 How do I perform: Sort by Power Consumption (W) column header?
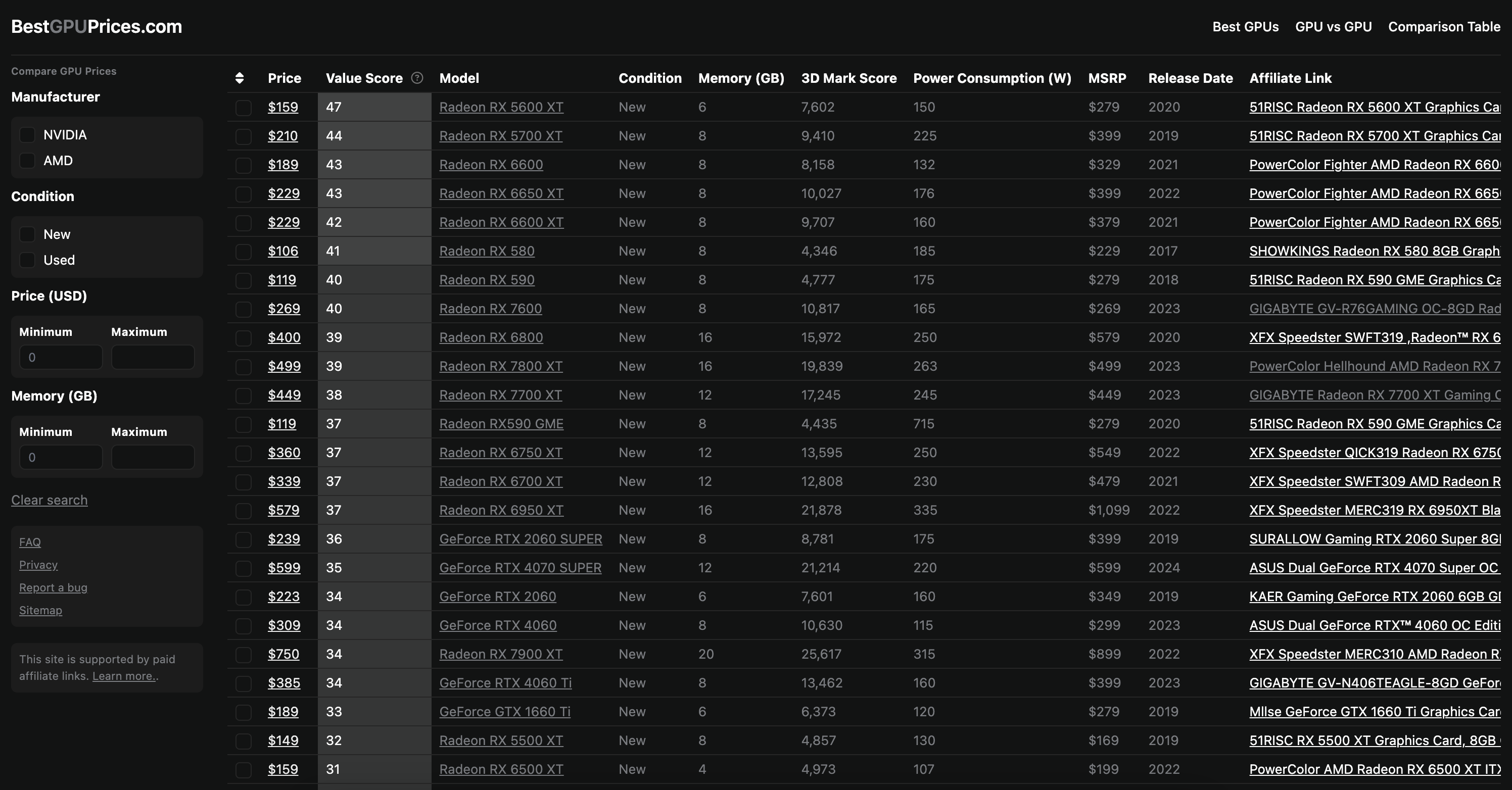click(992, 78)
